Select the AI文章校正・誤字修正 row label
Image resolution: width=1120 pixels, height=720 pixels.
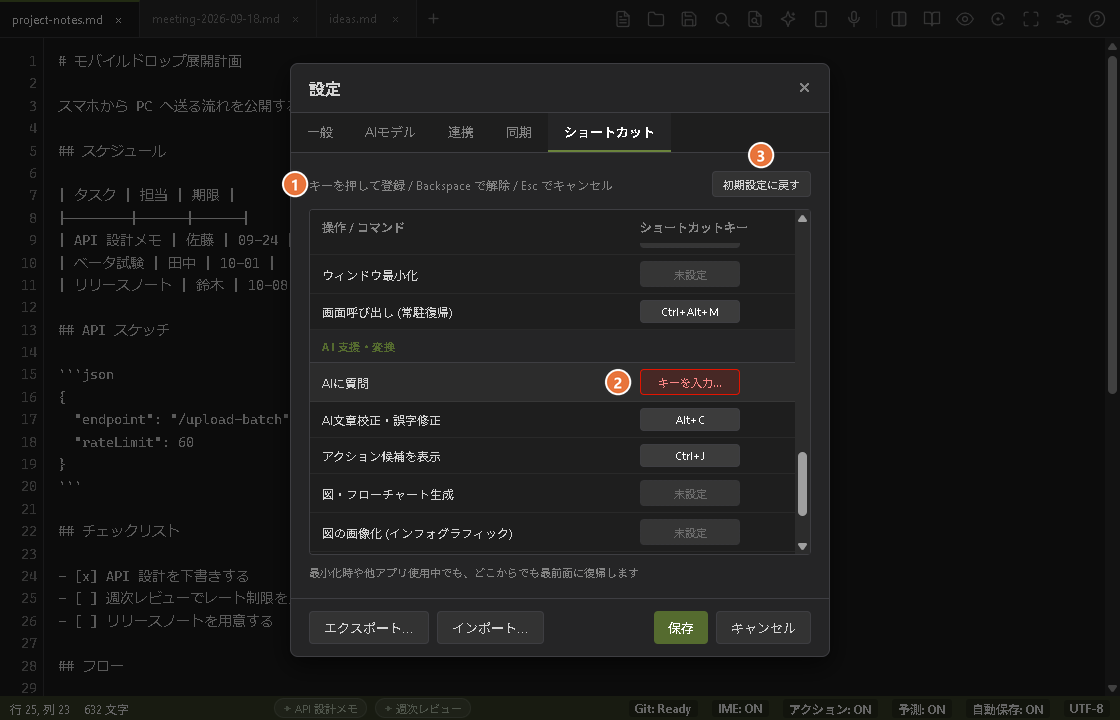click(x=381, y=420)
